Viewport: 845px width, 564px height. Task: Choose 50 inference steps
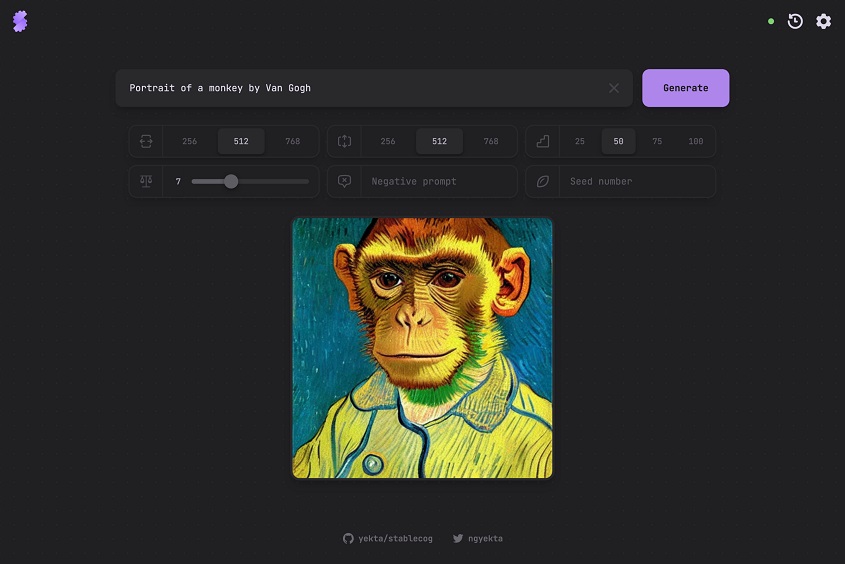618,141
